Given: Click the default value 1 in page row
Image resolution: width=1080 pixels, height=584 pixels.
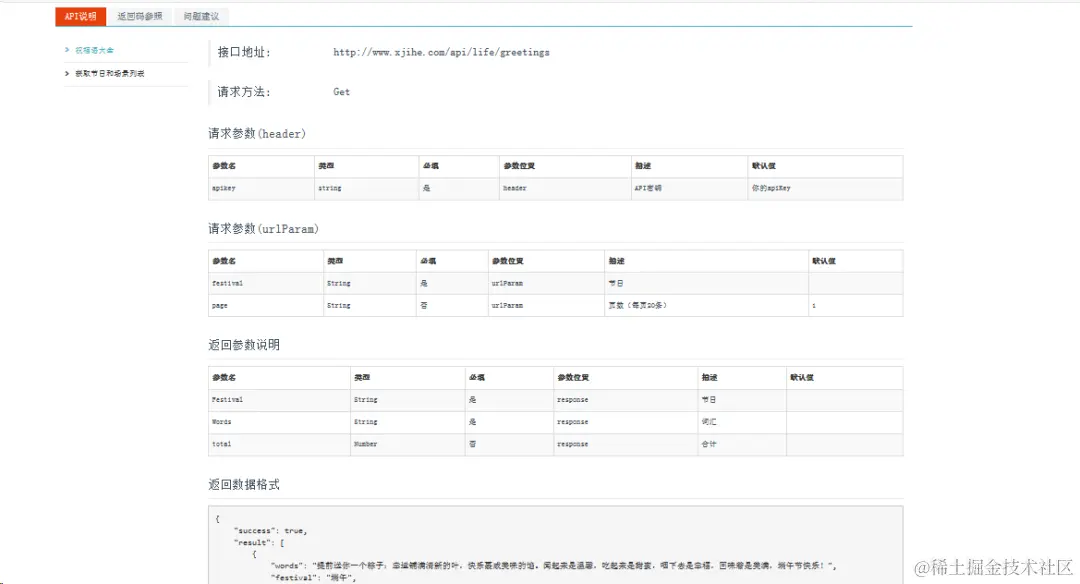Looking at the screenshot, I should (x=855, y=306).
